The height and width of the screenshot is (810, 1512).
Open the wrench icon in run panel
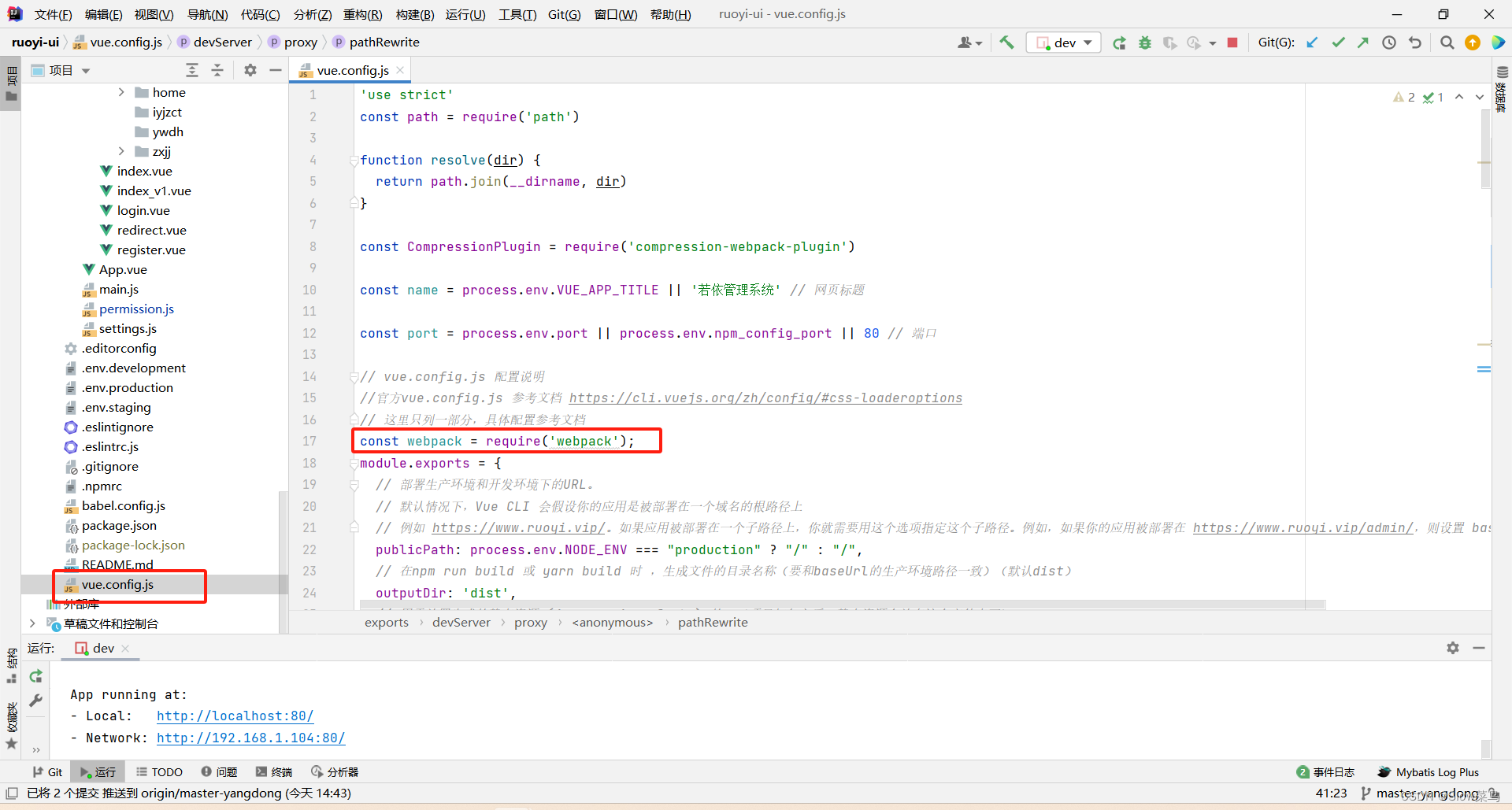coord(36,701)
